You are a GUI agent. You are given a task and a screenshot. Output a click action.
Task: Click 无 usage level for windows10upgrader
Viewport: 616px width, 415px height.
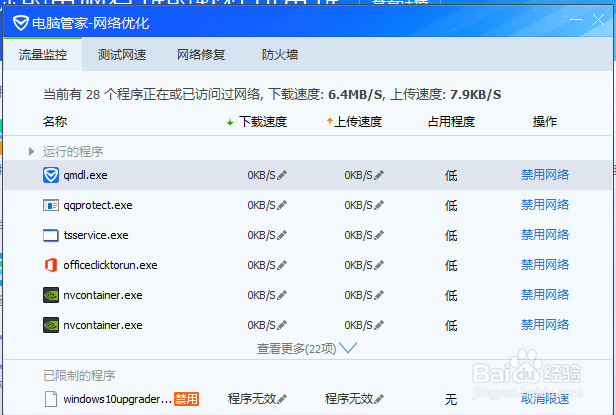451,399
